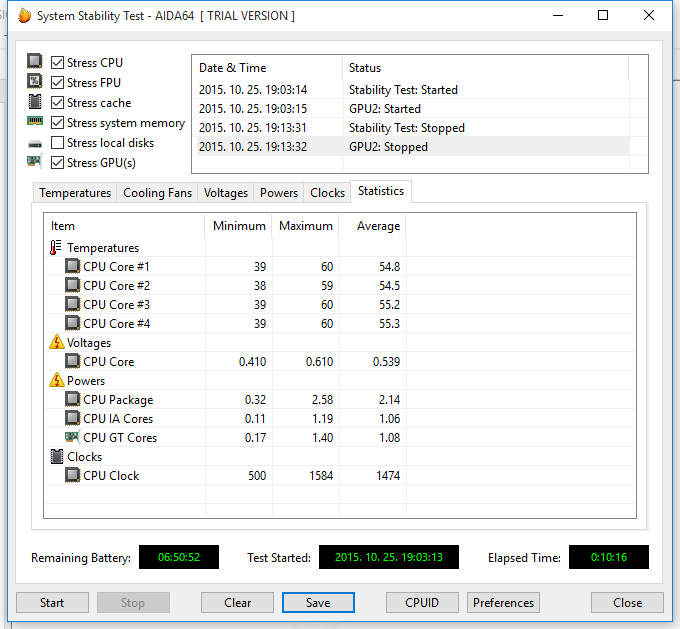Enable the Stress local disks checkbox

57,143
